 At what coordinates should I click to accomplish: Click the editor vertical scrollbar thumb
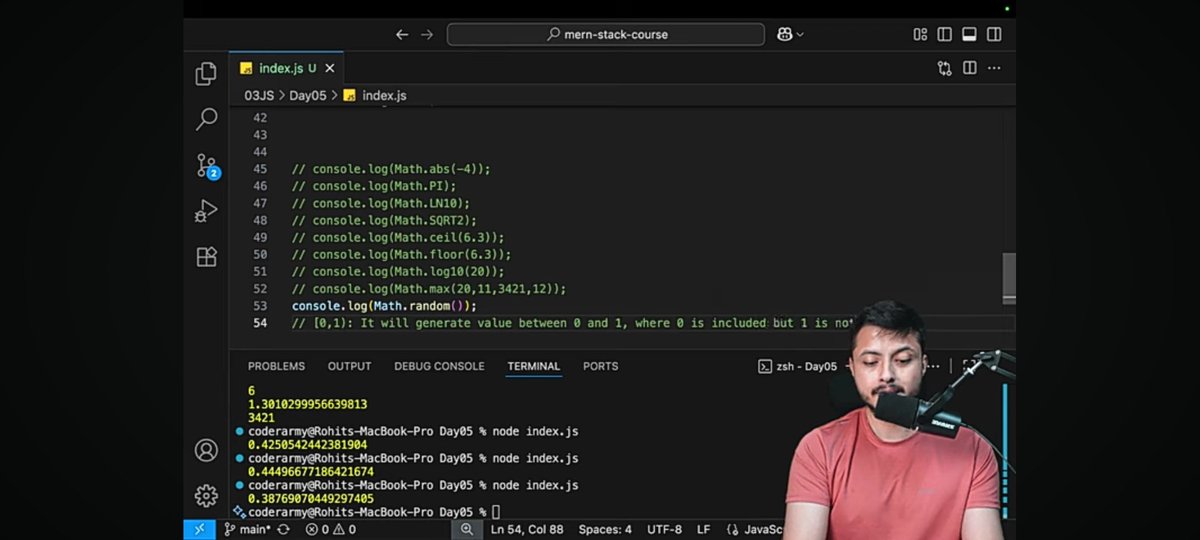point(1009,276)
